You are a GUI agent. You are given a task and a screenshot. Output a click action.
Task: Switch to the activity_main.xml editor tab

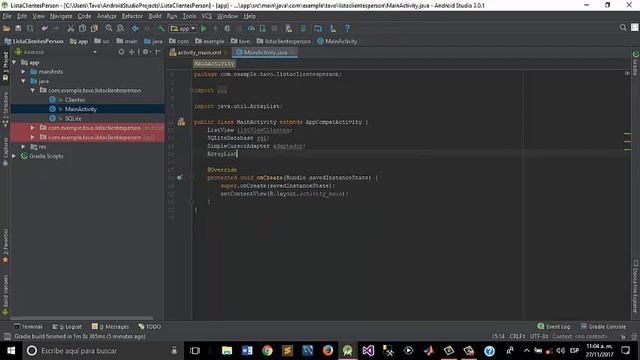coord(199,53)
